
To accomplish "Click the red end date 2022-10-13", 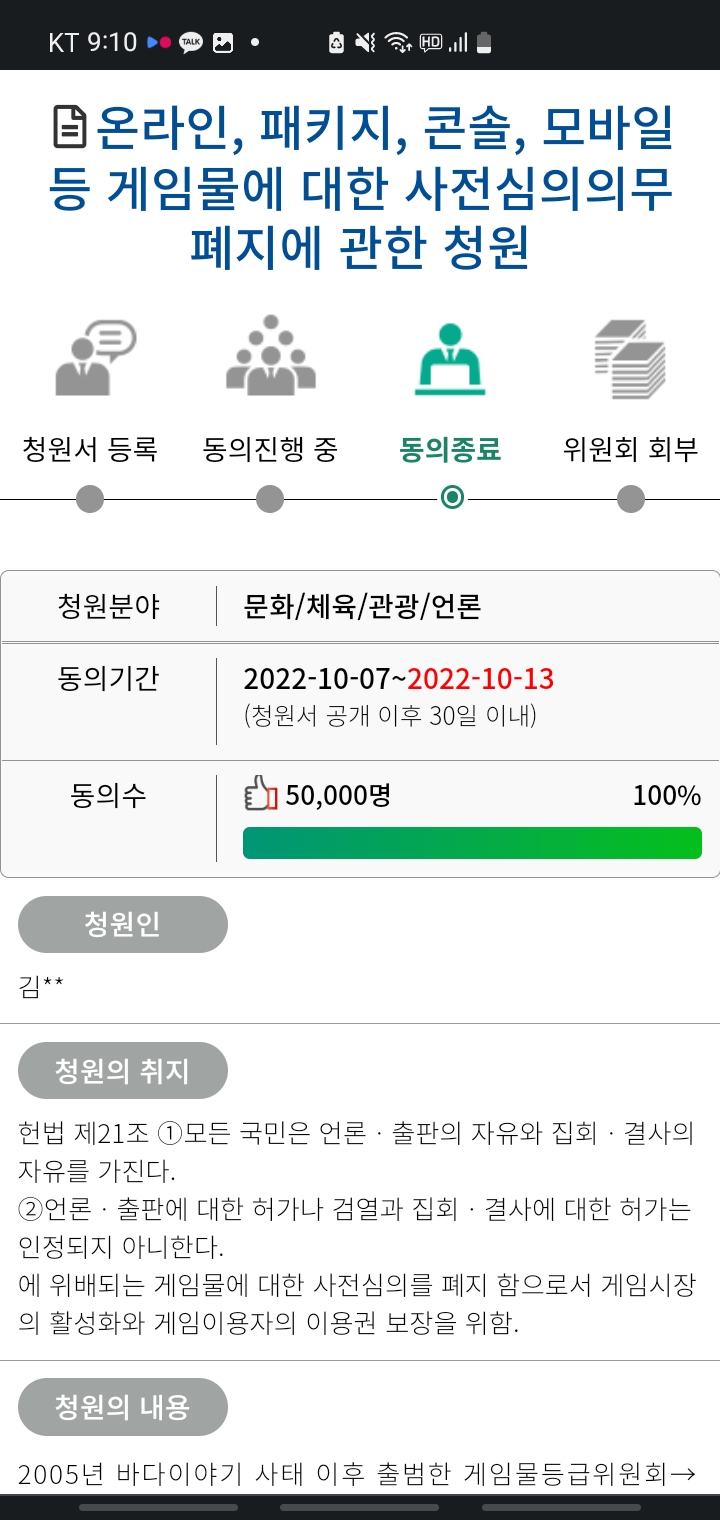I will (481, 679).
